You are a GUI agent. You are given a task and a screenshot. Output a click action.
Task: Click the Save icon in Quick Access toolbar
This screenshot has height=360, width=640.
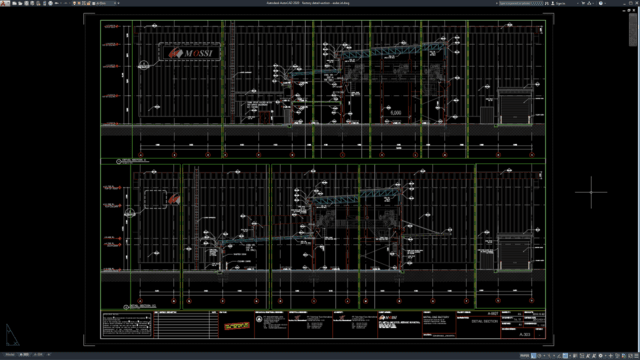27,3
